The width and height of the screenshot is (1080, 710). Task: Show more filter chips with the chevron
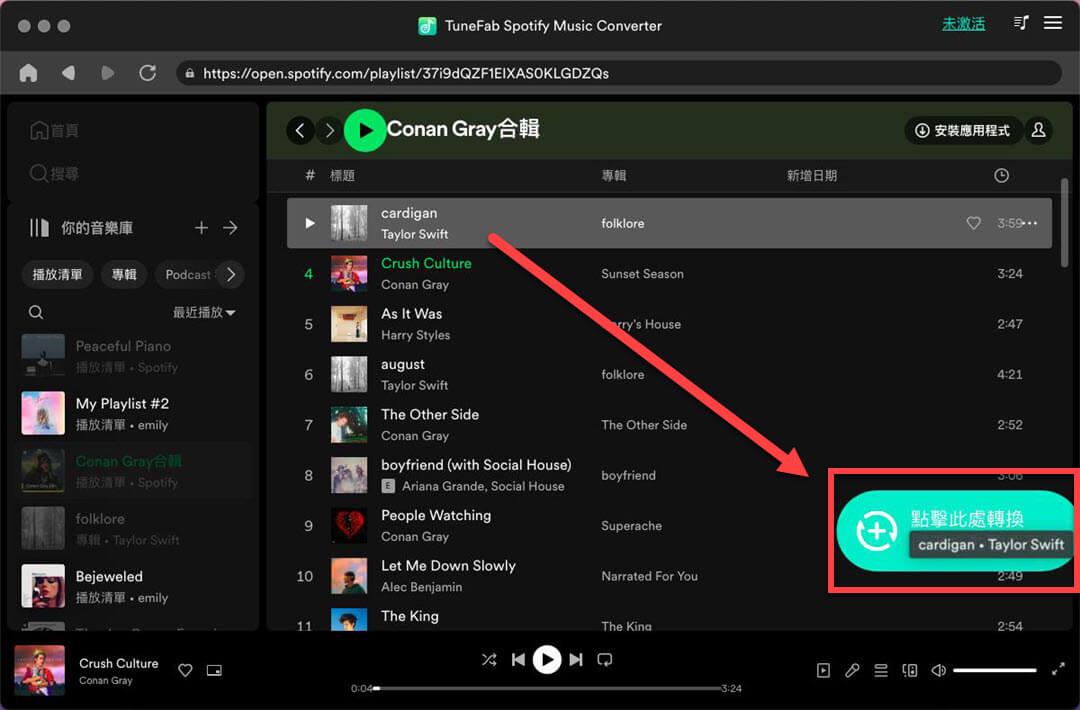(x=231, y=275)
